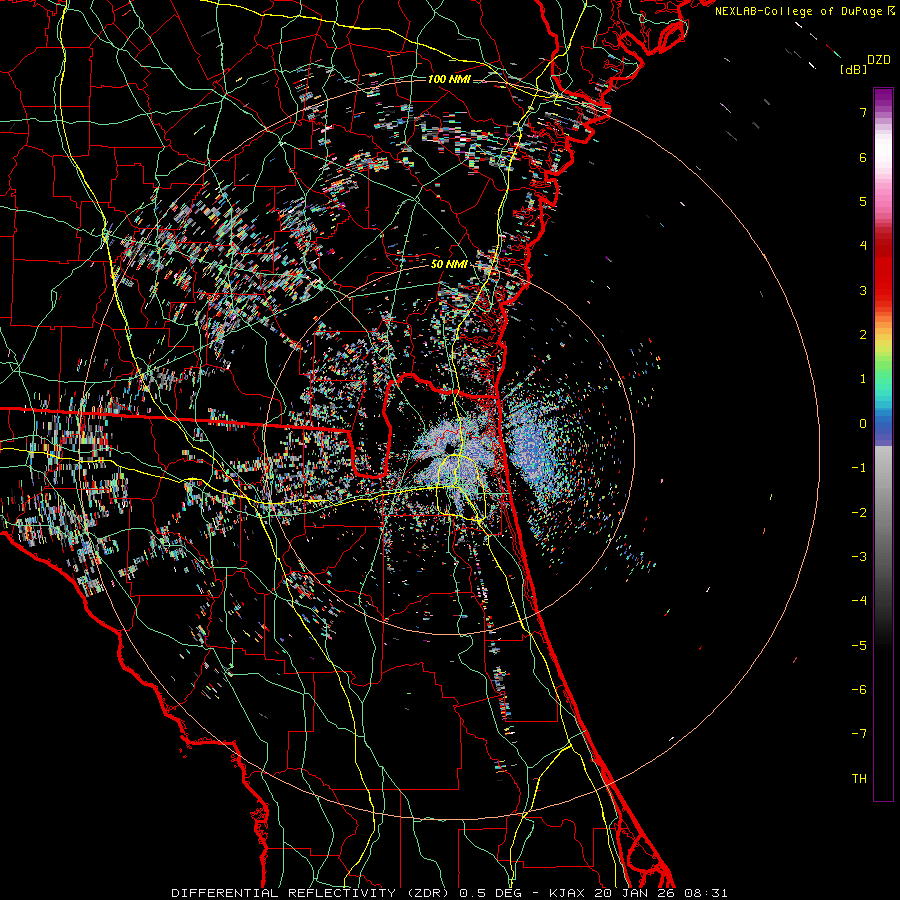Click the 100 NMI range ring label

(x=449, y=79)
